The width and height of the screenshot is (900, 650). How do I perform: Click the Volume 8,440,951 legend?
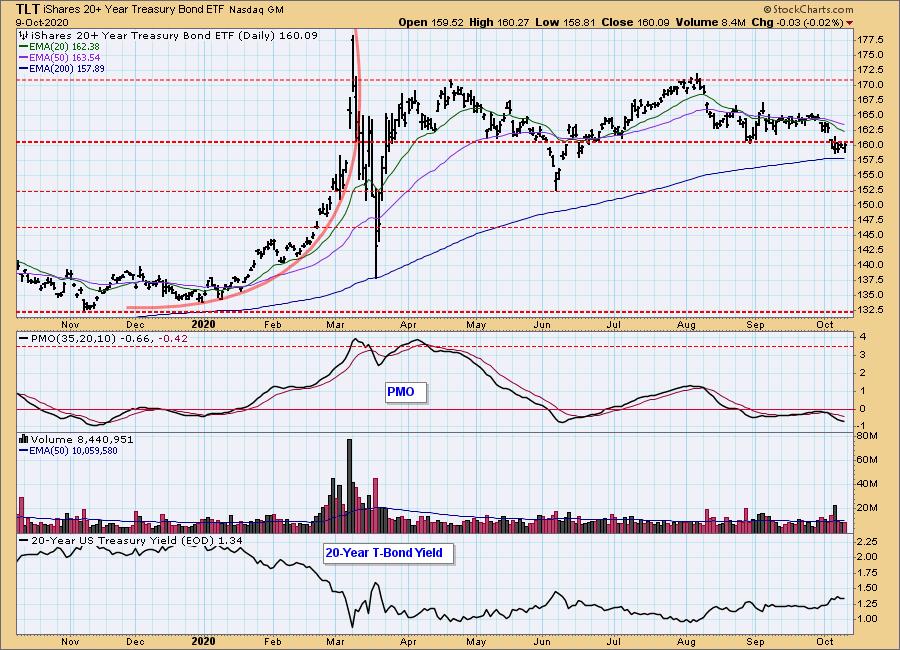77,440
